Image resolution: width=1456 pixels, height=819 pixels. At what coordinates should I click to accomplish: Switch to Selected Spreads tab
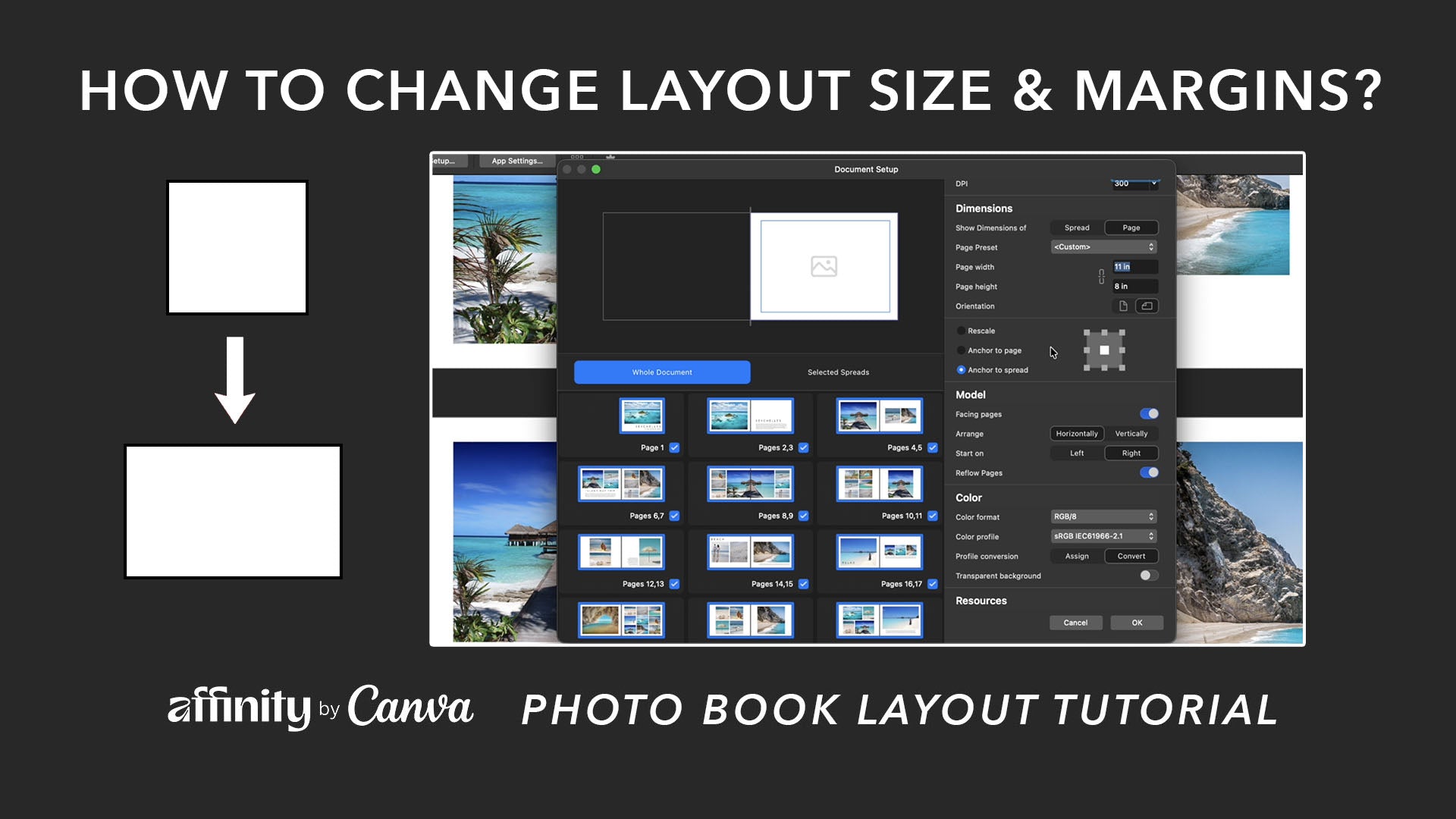pos(838,372)
